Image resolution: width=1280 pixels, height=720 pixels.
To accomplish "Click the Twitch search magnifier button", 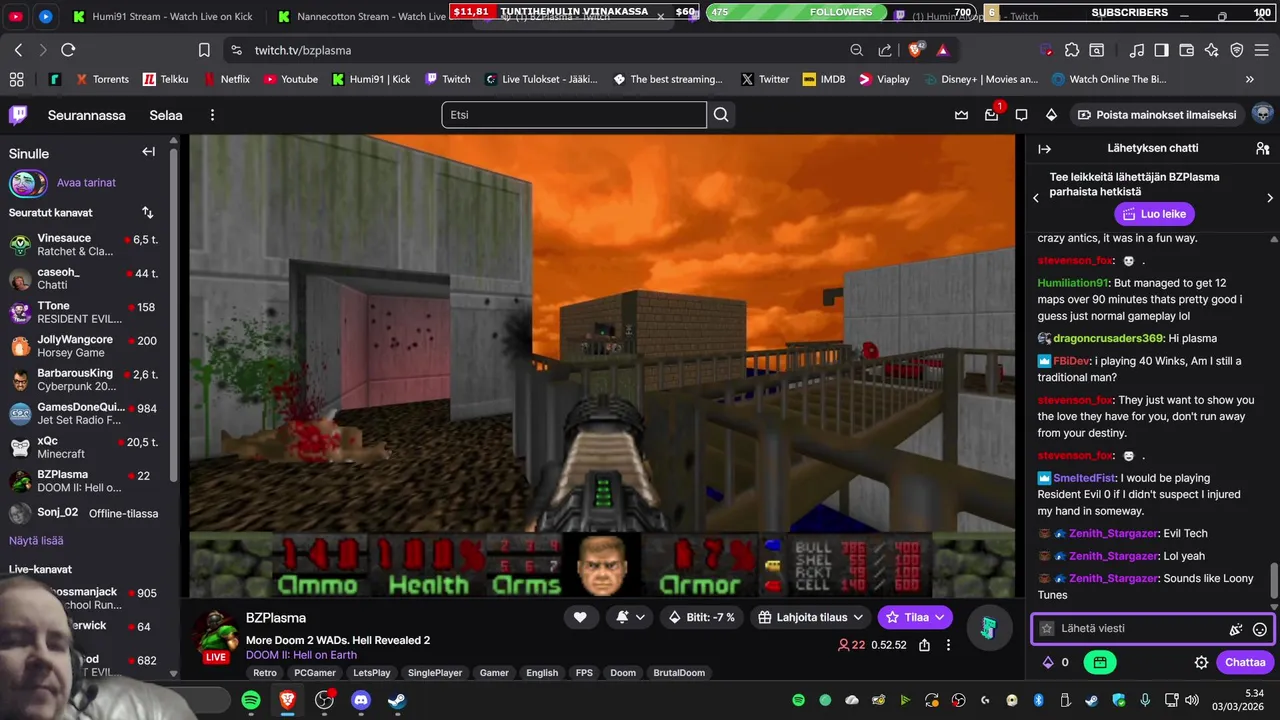I will coord(721,115).
